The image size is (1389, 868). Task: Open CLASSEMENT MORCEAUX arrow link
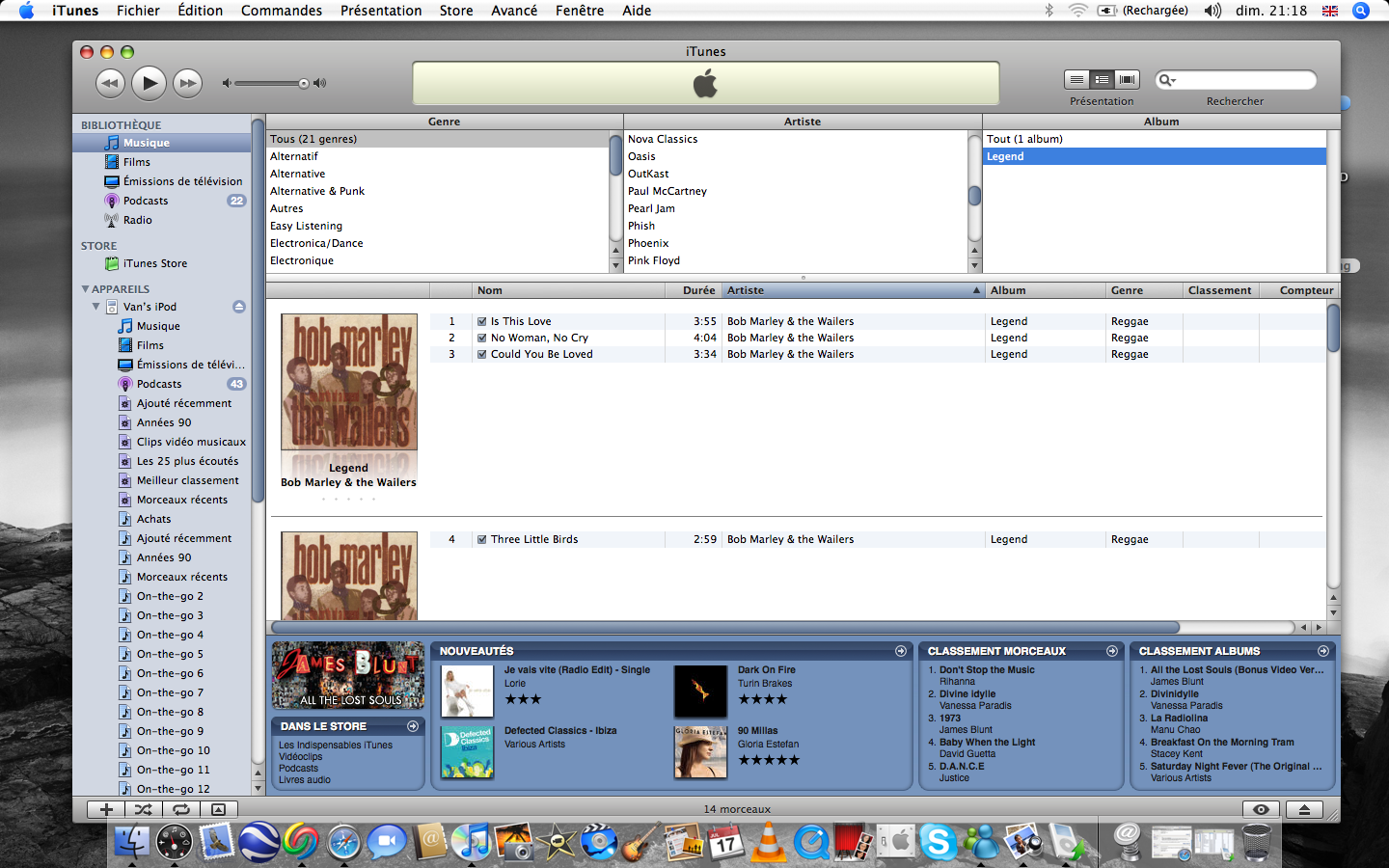(x=1112, y=651)
